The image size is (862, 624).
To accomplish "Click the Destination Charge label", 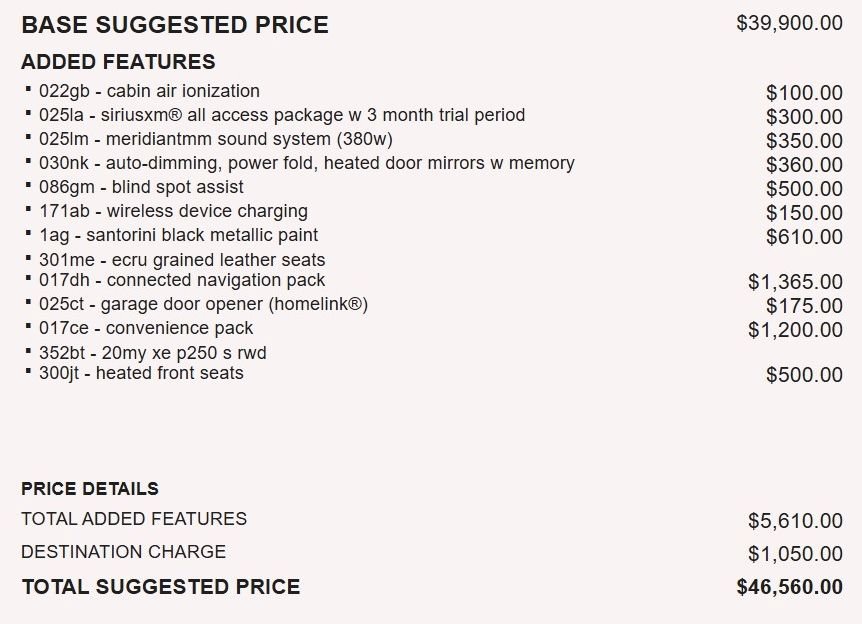I will (124, 551).
